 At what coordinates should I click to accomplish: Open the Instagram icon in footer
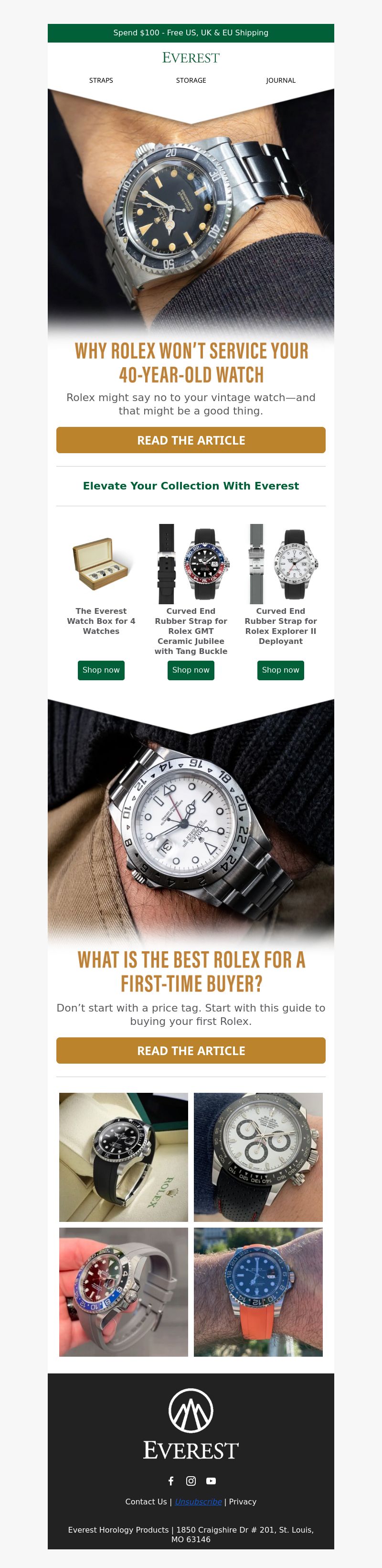(x=191, y=1481)
